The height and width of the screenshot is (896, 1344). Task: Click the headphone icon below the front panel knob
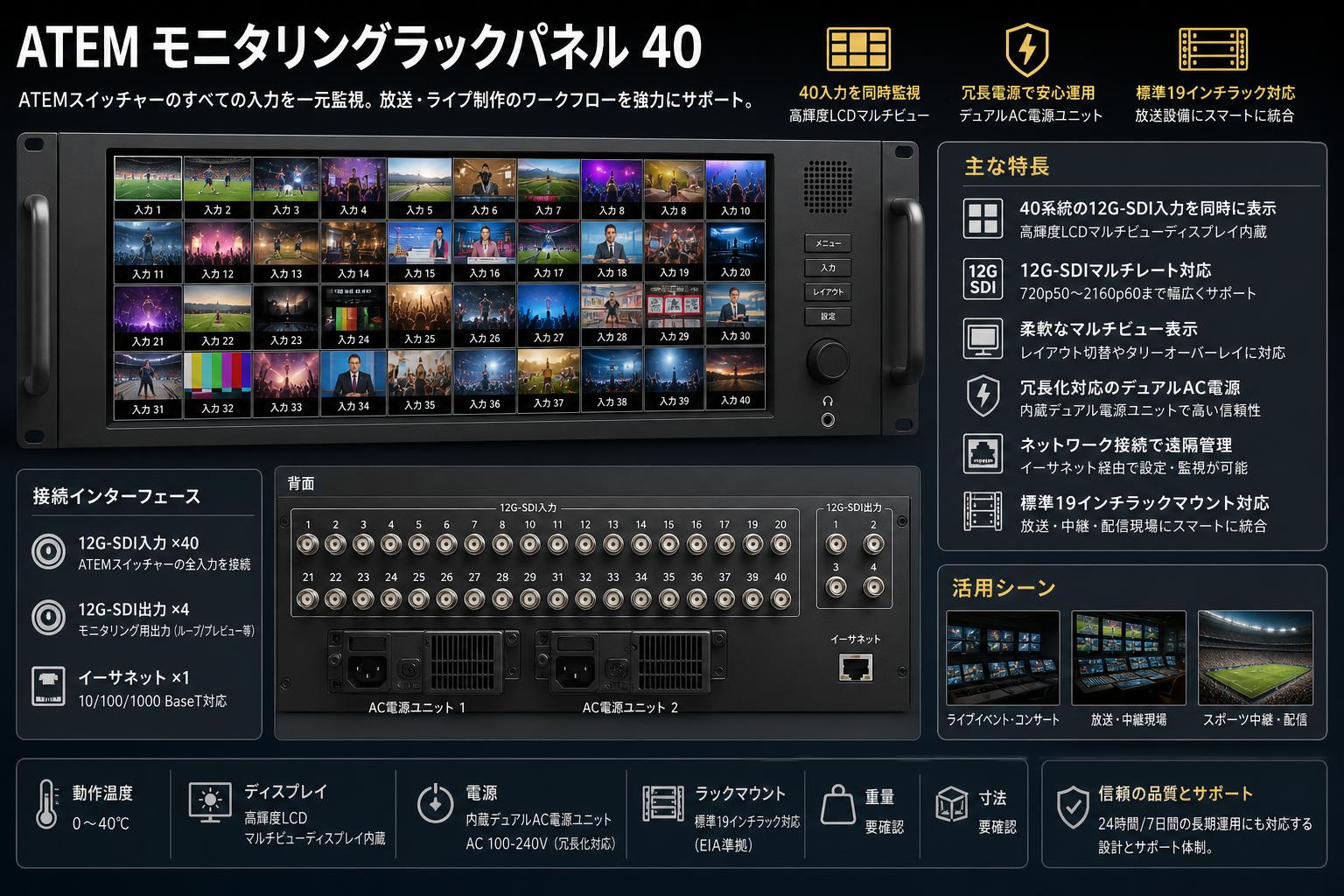click(828, 401)
